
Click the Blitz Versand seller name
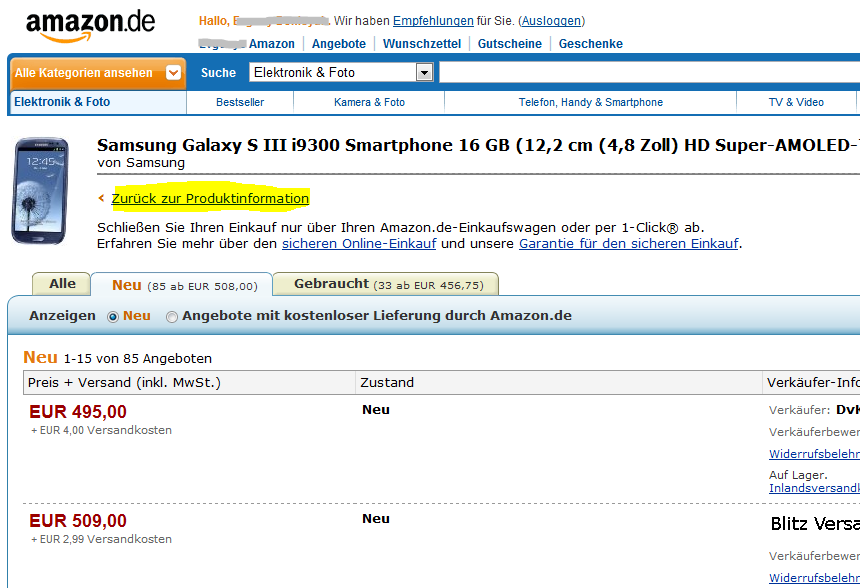click(x=815, y=524)
